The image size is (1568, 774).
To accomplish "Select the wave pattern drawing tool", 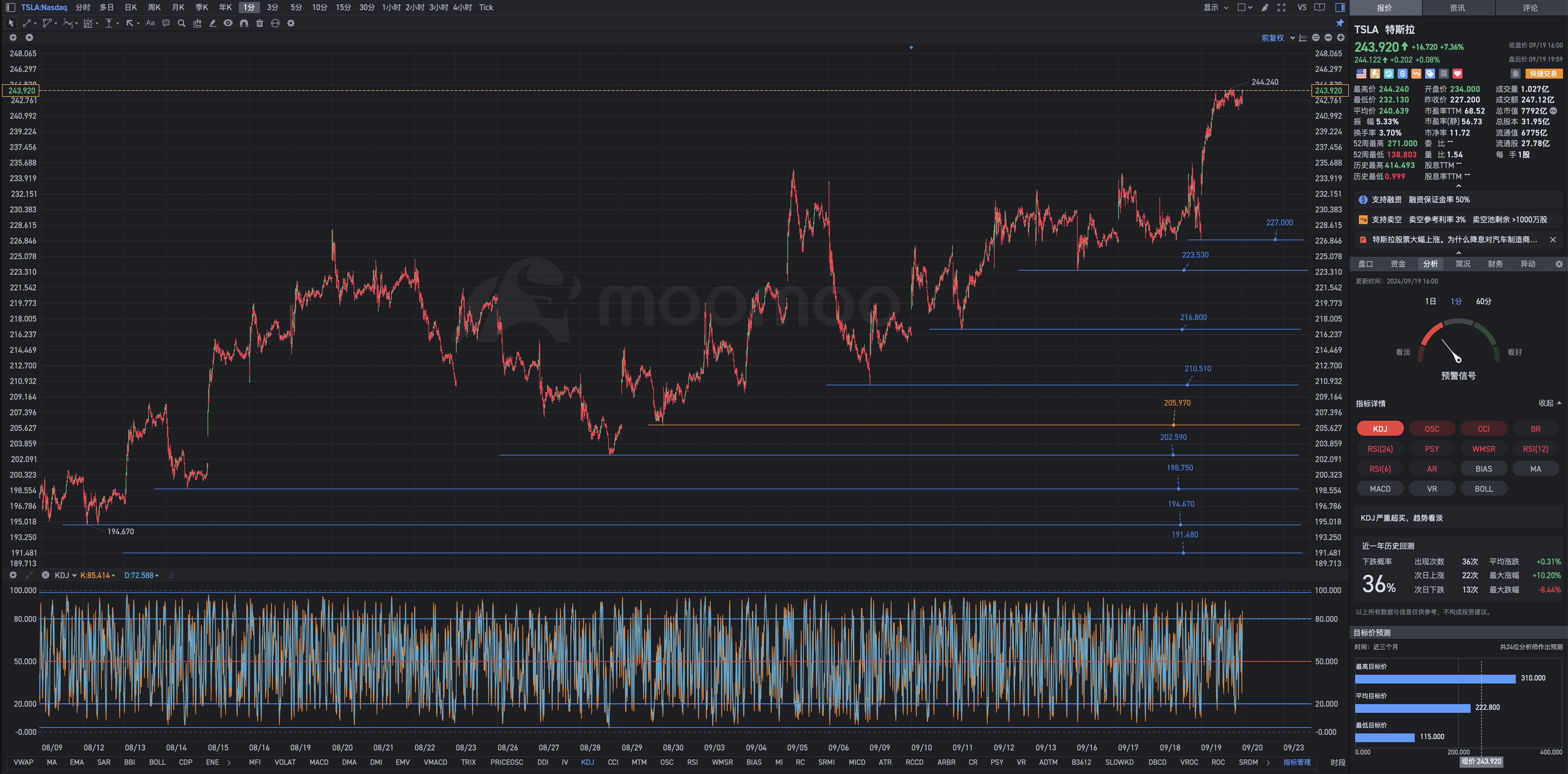I will coord(69,23).
